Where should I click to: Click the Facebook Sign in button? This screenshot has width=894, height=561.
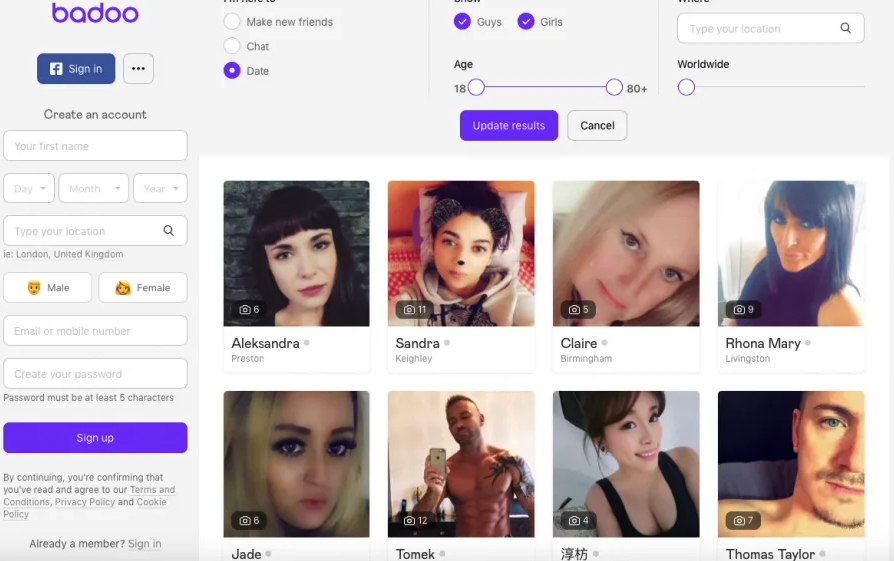pyautogui.click(x=76, y=68)
